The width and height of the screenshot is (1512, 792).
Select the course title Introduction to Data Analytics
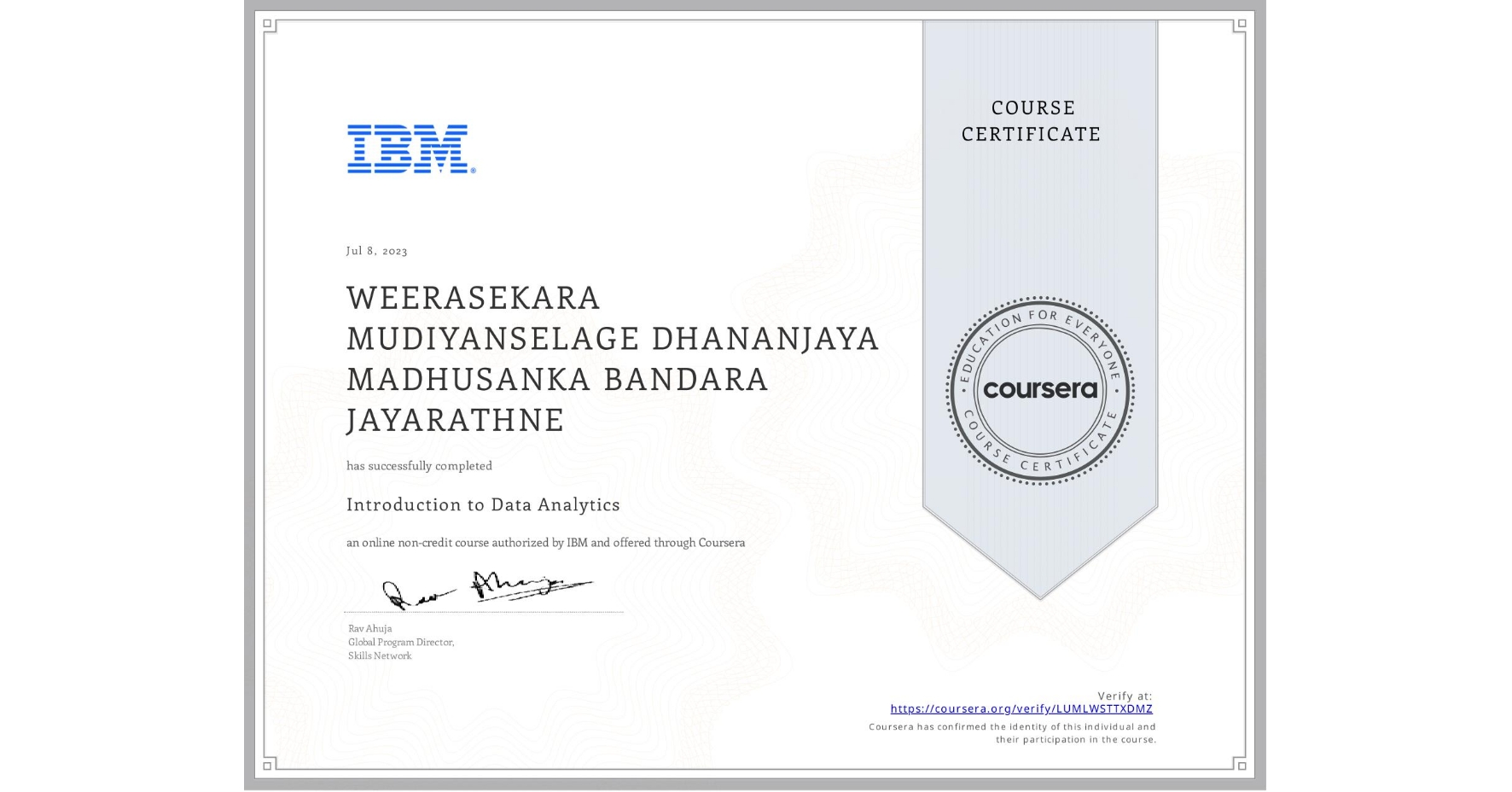coord(483,504)
